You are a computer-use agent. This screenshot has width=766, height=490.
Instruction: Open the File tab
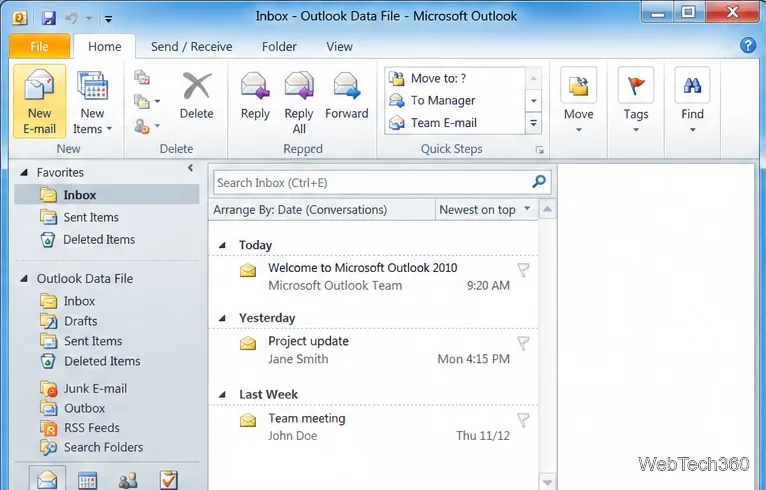coord(40,46)
